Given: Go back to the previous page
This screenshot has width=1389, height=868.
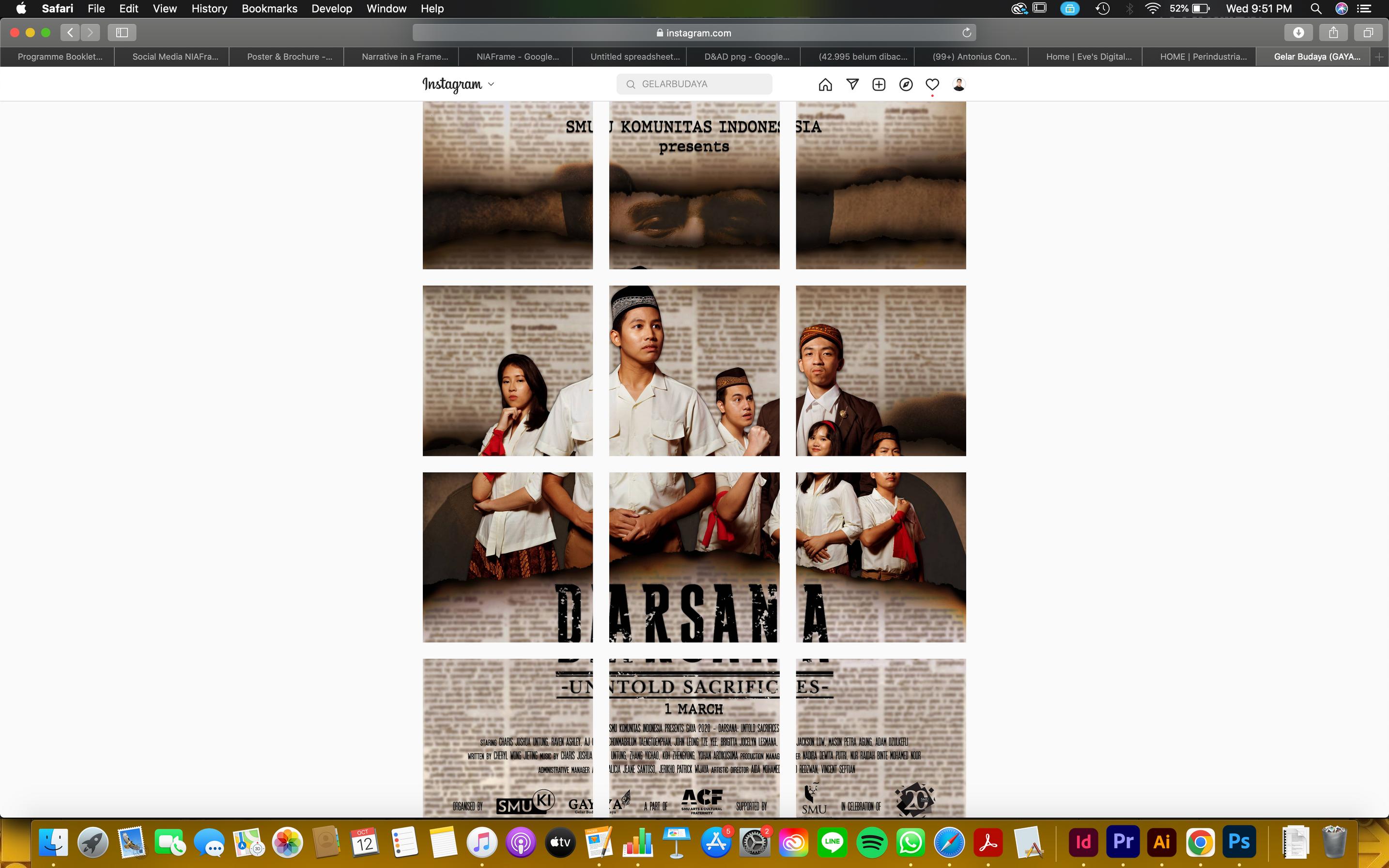Looking at the screenshot, I should coord(70,33).
